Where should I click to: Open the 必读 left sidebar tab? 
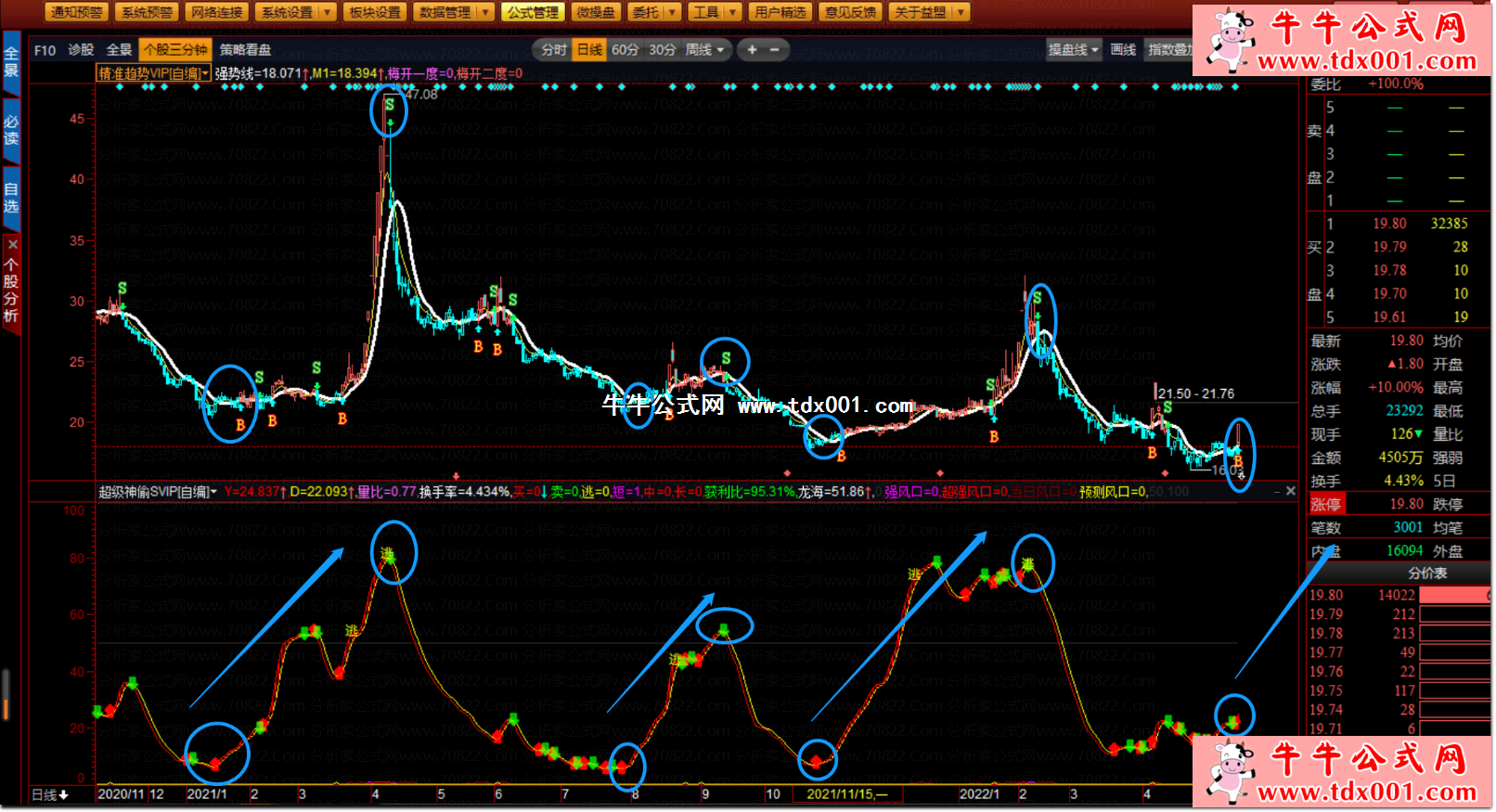pos(11,129)
